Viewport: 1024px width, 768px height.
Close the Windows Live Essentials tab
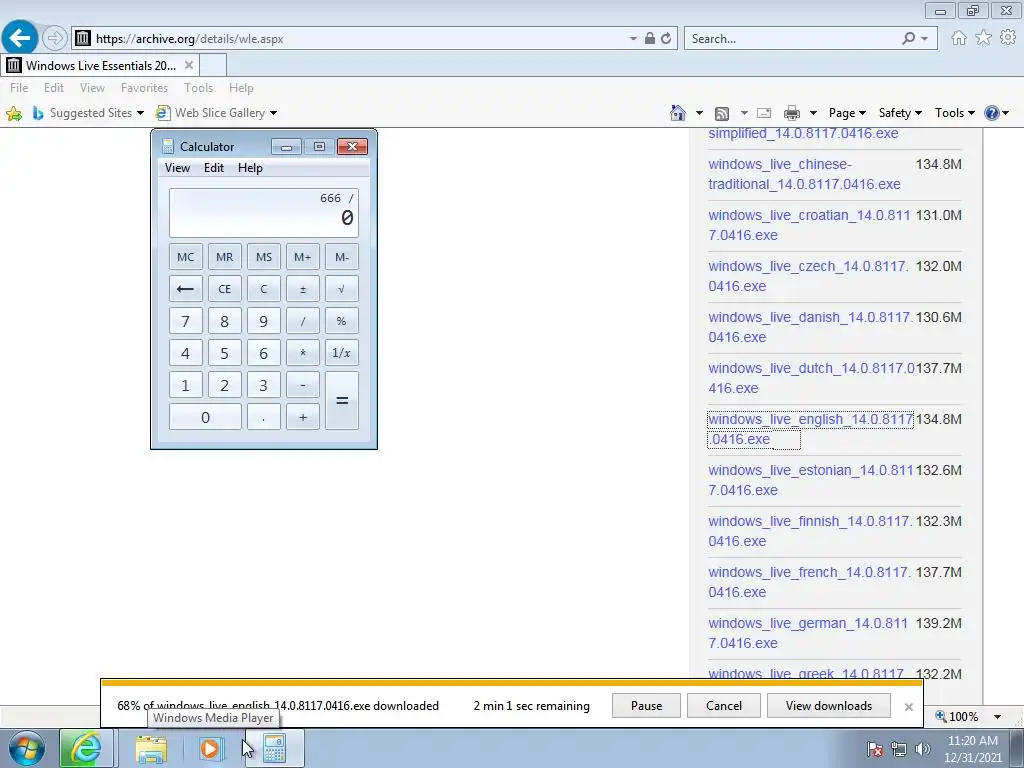click(x=189, y=65)
